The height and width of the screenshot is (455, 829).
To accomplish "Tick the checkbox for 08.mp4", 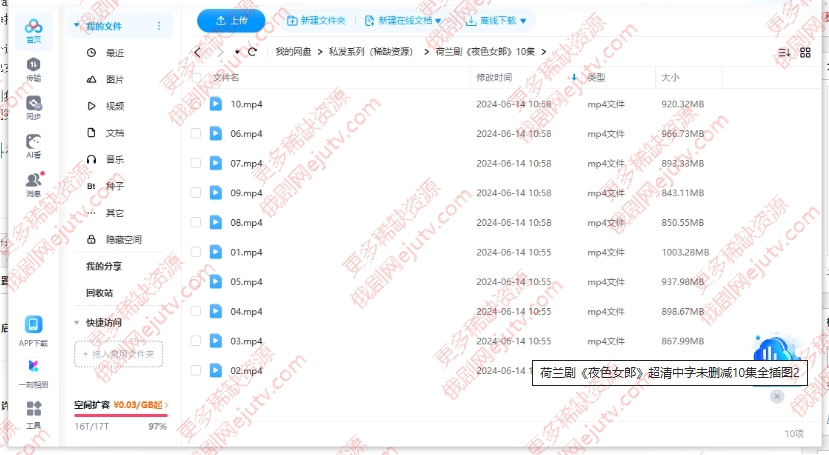I will coord(196,222).
